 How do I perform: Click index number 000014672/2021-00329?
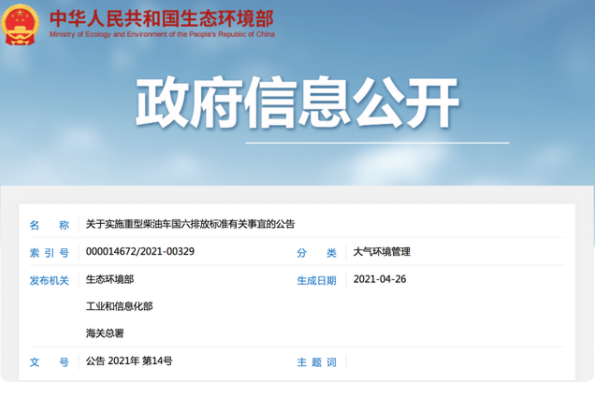point(140,251)
